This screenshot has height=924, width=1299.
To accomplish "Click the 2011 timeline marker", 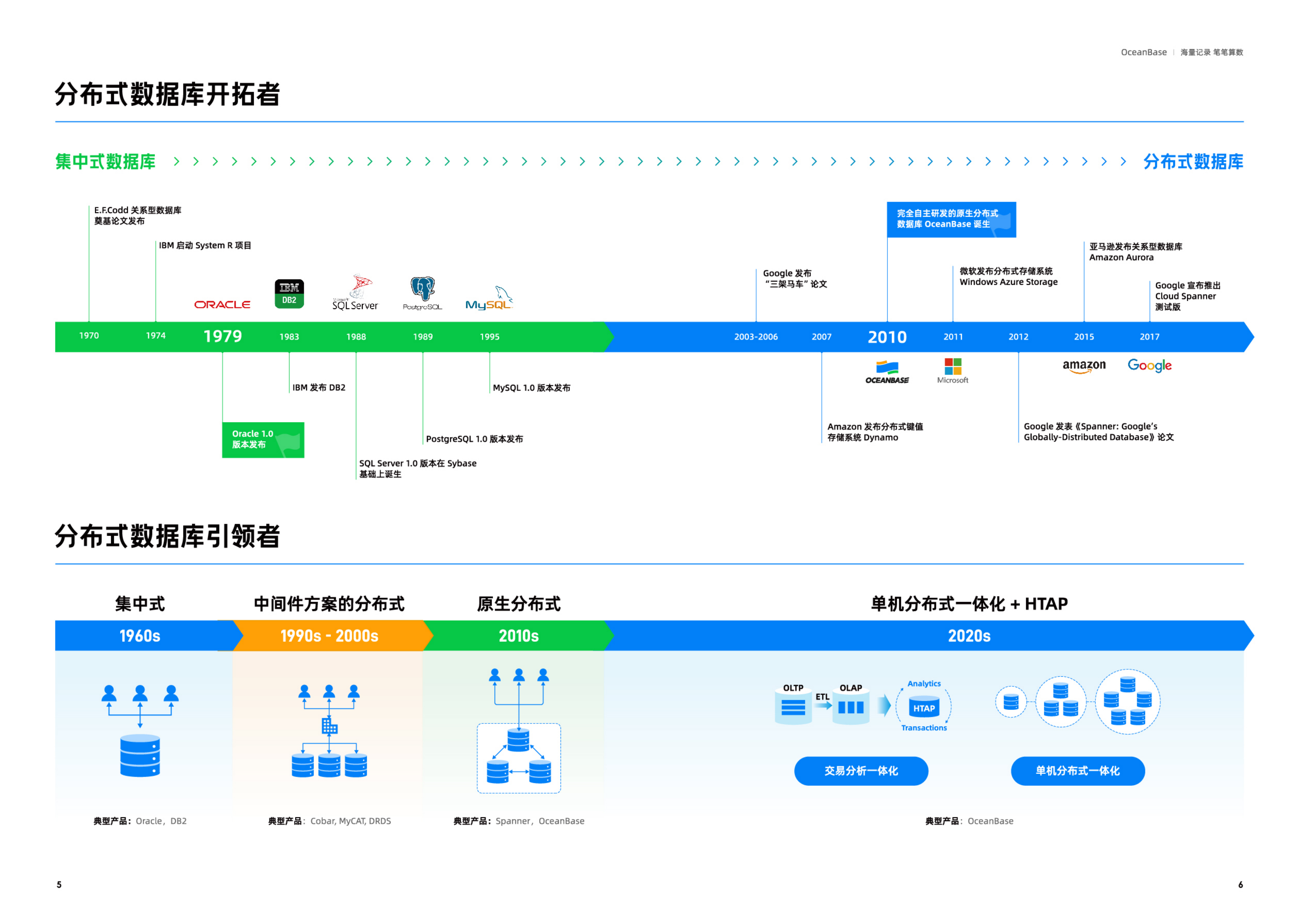I will (953, 337).
